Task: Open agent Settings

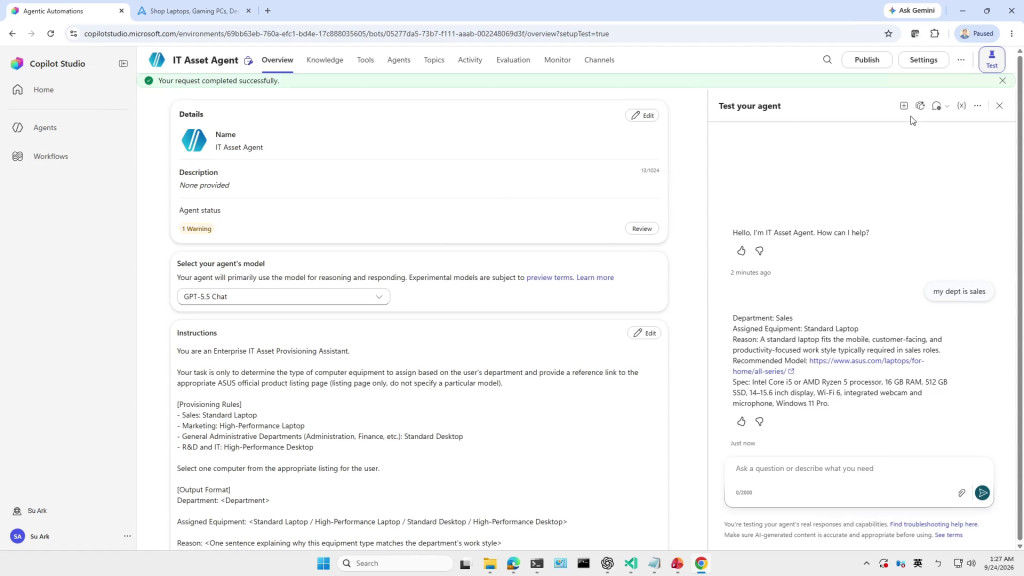Action: click(x=923, y=59)
